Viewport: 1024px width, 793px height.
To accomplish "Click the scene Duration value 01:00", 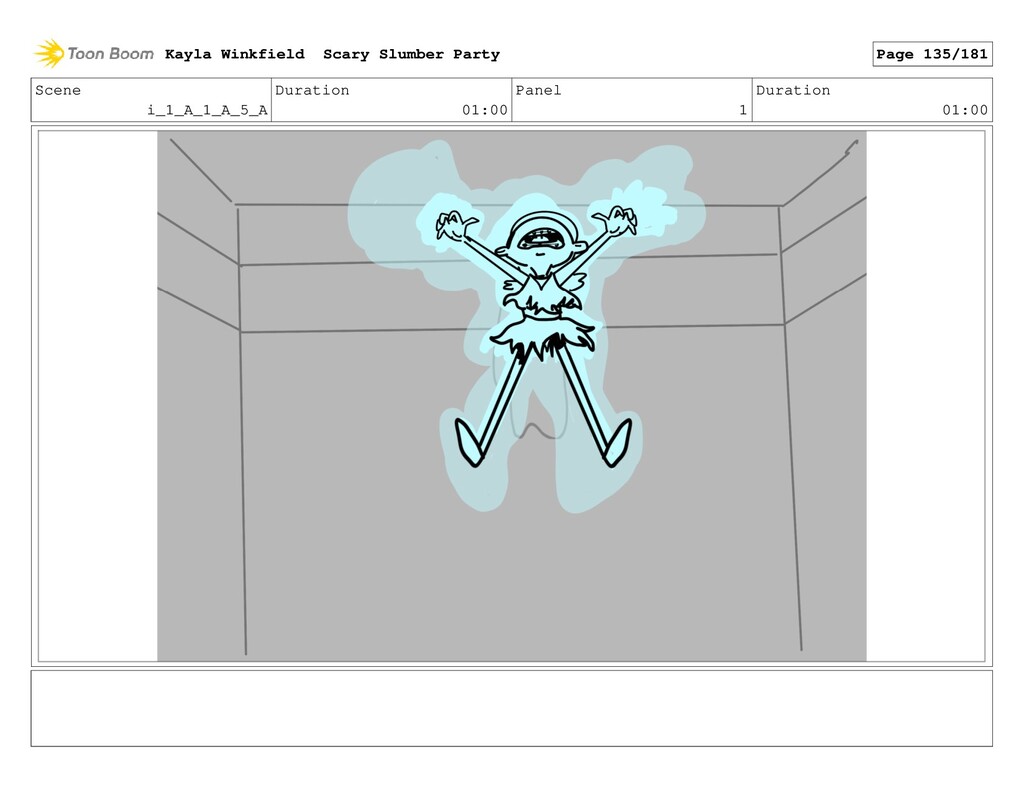I will pyautogui.click(x=485, y=110).
